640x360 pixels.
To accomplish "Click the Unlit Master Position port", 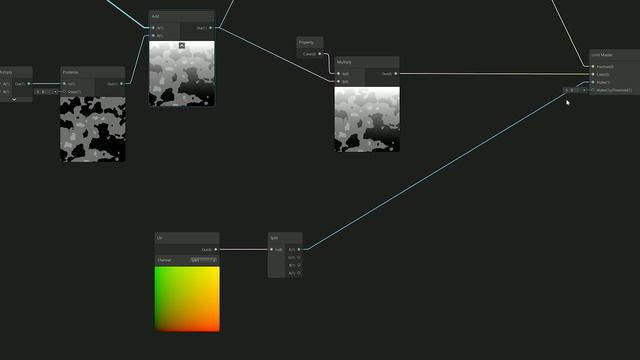I will [x=593, y=67].
